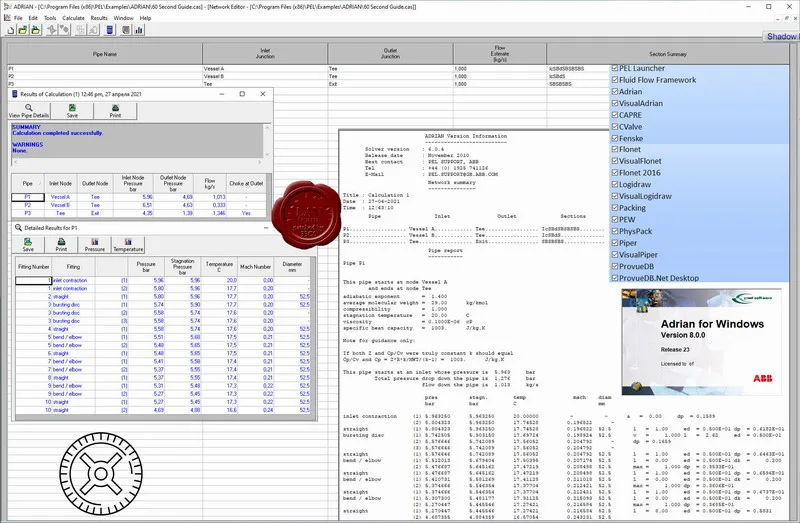
Task: Open the Window menu
Action: click(x=123, y=18)
